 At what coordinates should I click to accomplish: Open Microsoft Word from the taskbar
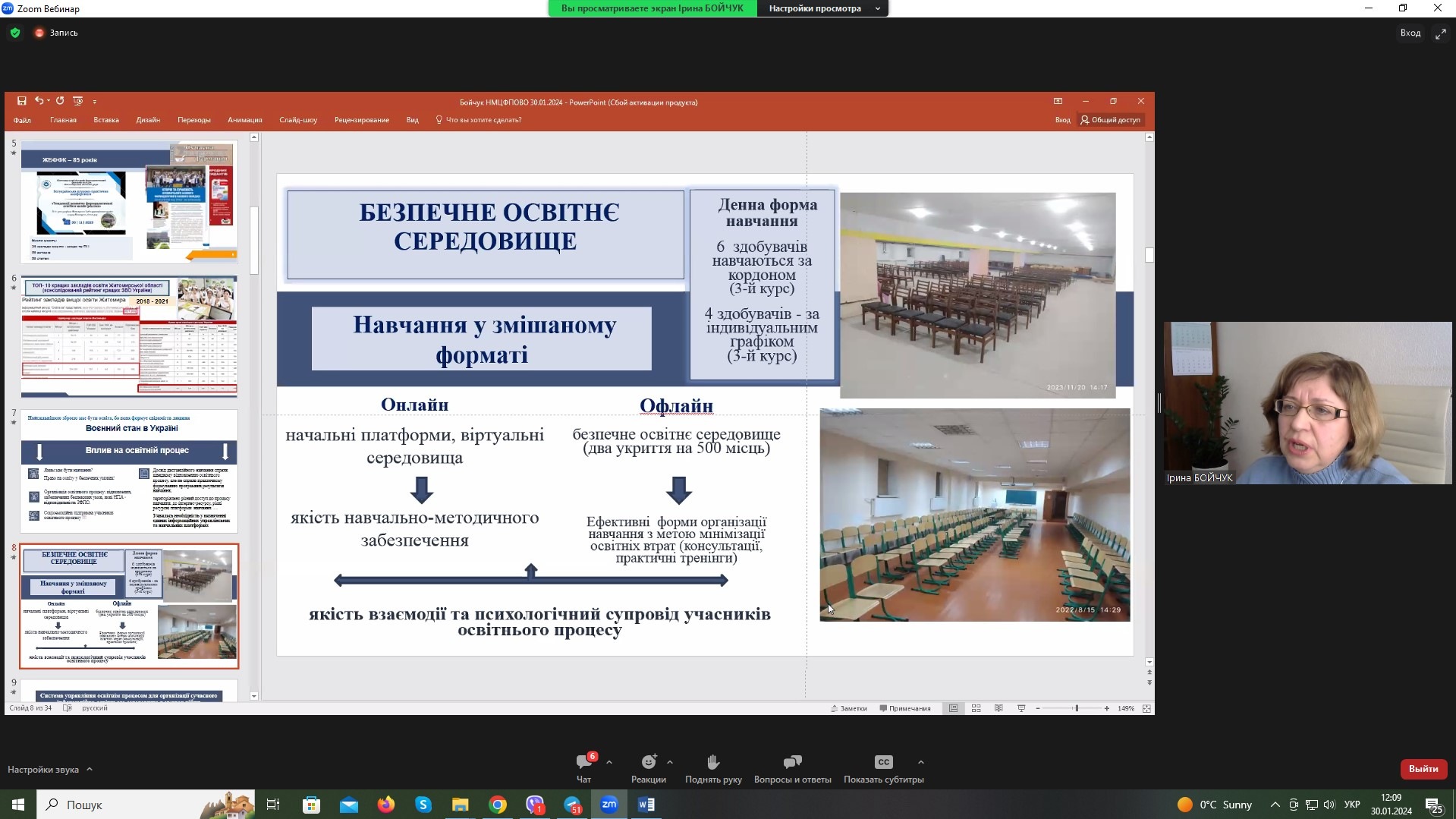[x=646, y=805]
